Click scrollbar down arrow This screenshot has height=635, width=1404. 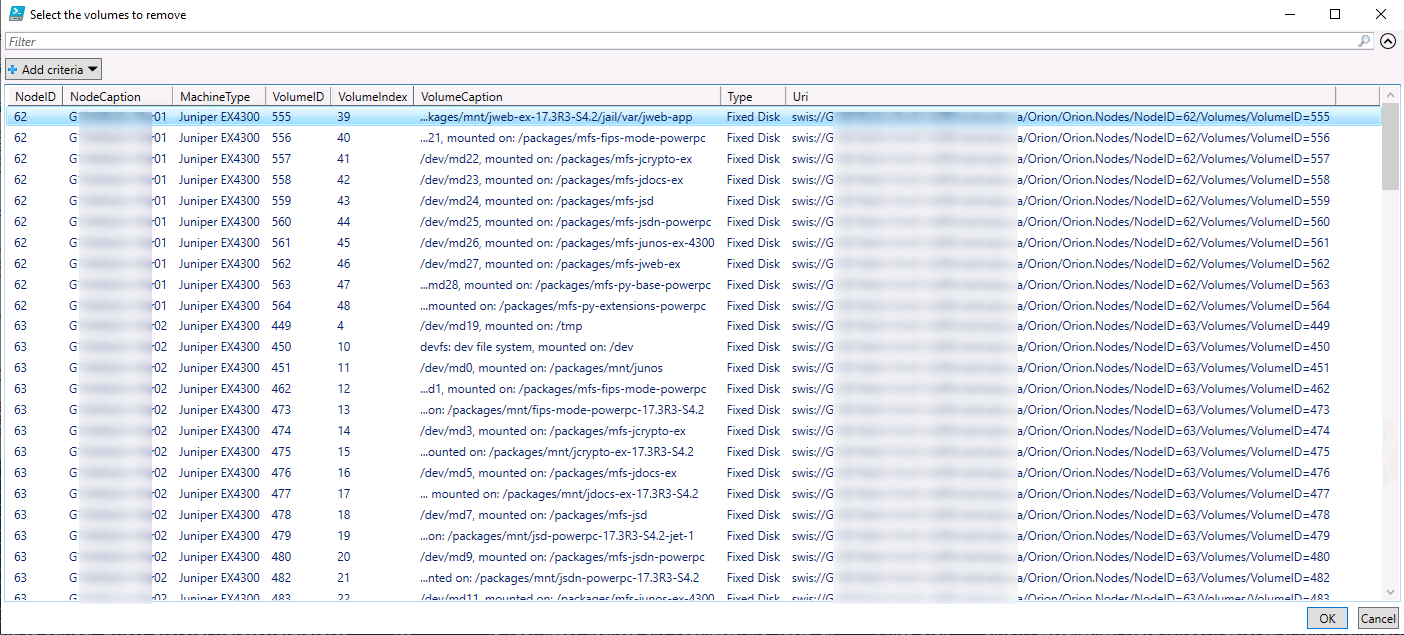pos(1390,592)
